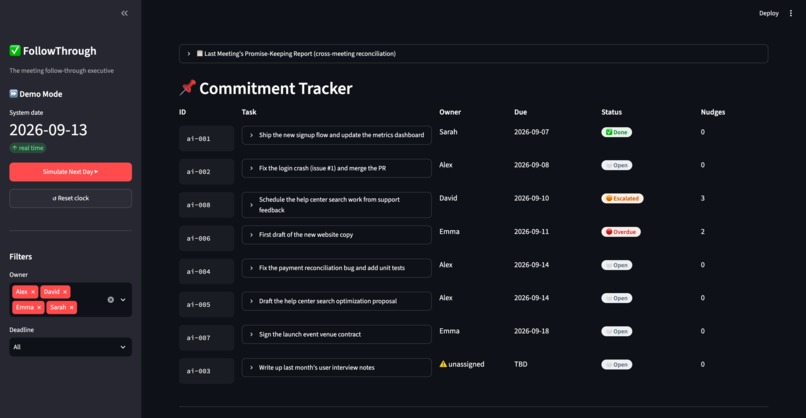
Task: Click the Done status badge
Action: (x=616, y=132)
